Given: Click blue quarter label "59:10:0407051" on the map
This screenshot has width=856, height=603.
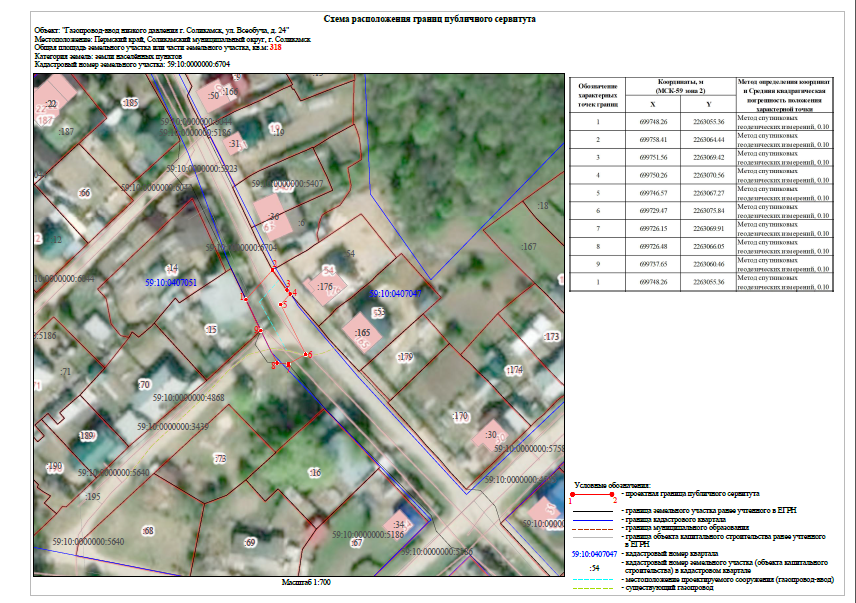Looking at the screenshot, I should click(171, 283).
